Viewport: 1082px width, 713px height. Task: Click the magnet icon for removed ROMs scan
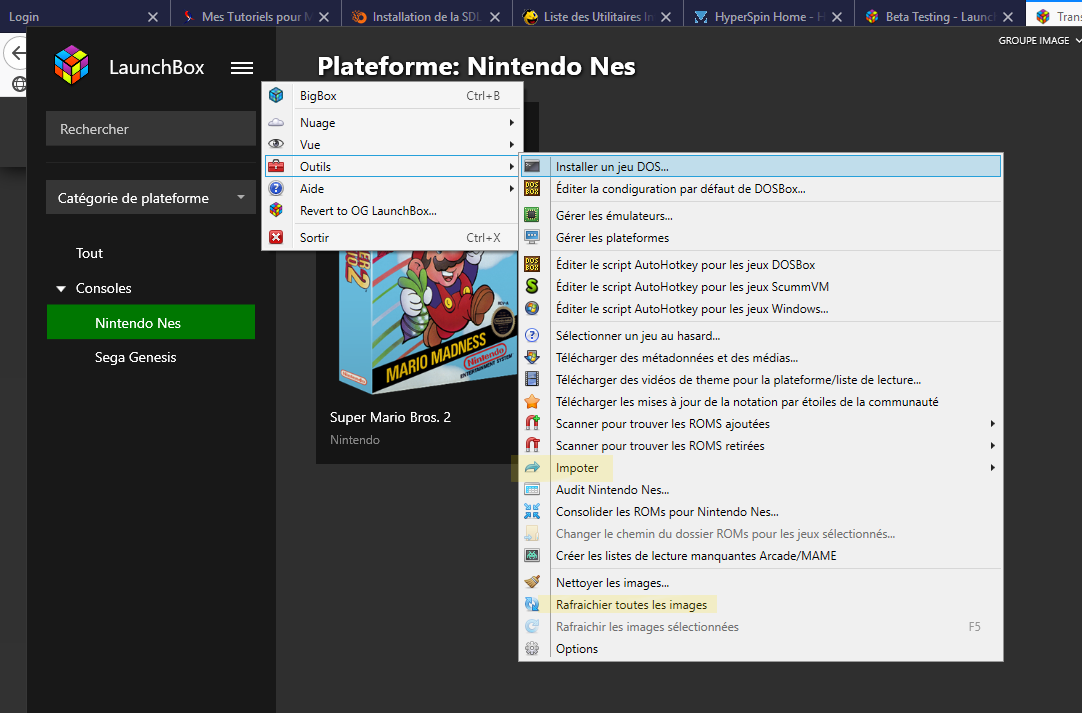tap(532, 445)
